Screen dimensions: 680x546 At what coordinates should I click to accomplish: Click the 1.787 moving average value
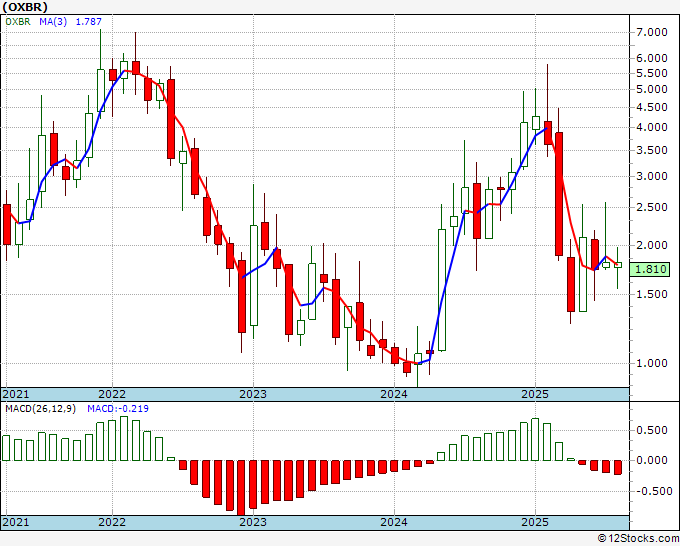88,21
